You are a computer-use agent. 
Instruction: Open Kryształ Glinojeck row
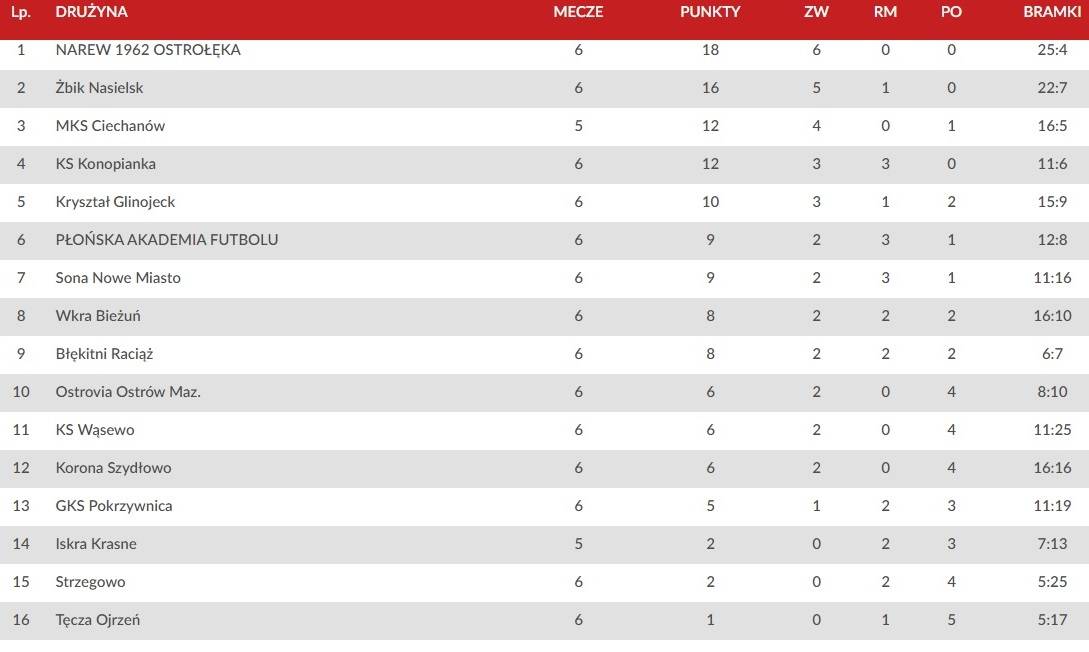tap(544, 202)
